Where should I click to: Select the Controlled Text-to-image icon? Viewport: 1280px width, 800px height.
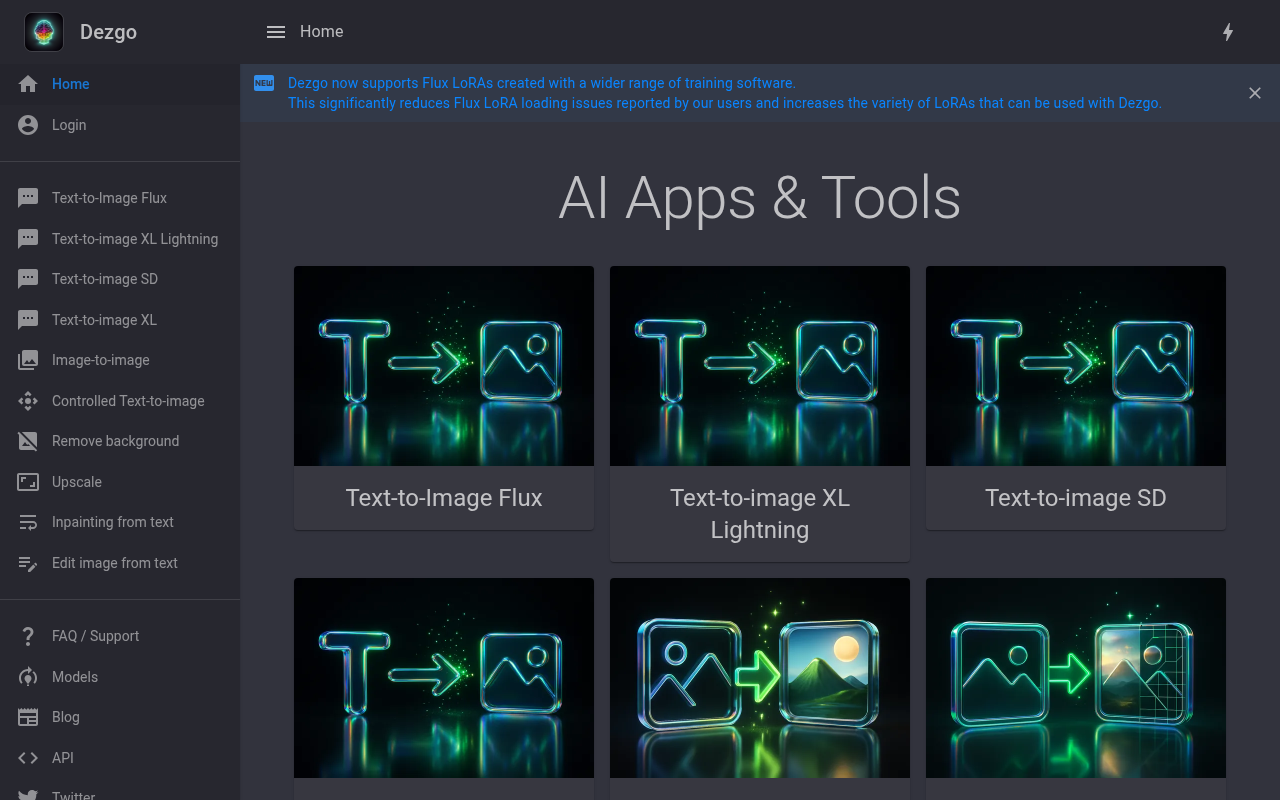coord(28,401)
